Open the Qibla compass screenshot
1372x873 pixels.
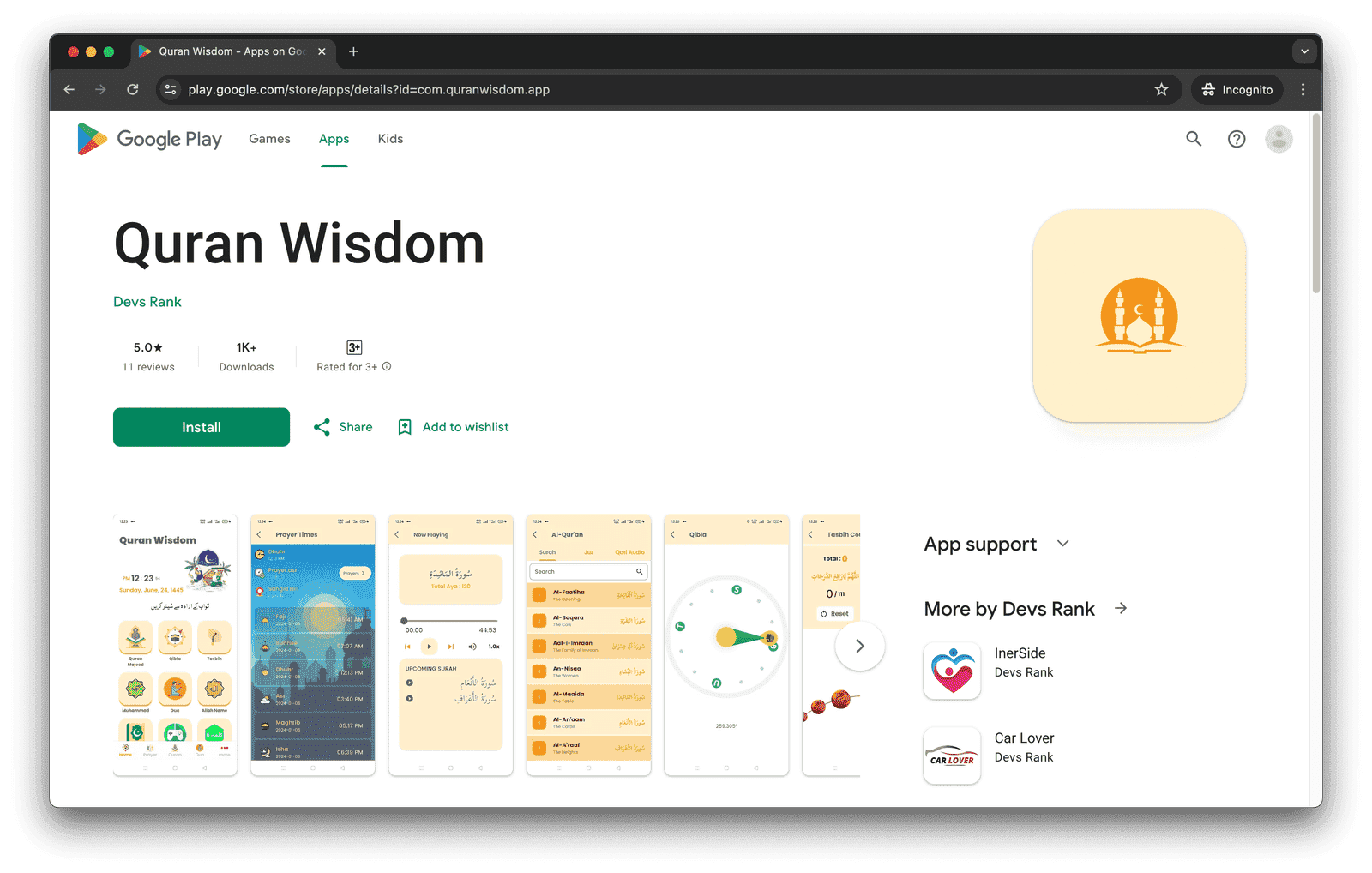pyautogui.click(x=726, y=645)
